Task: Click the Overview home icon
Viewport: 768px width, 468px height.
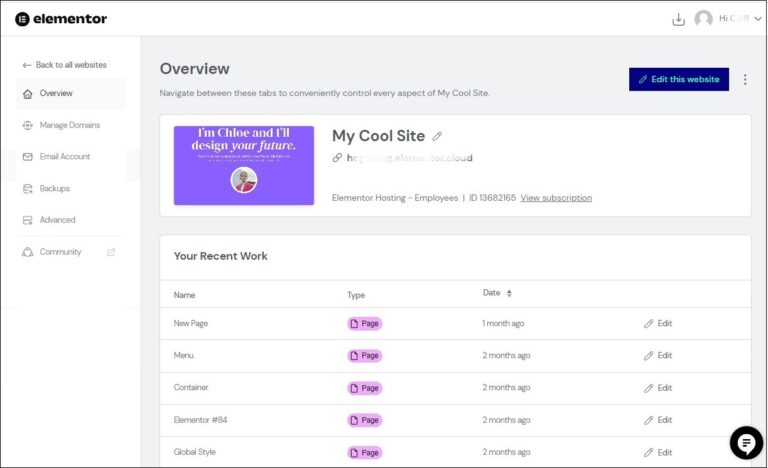Action: (x=27, y=94)
